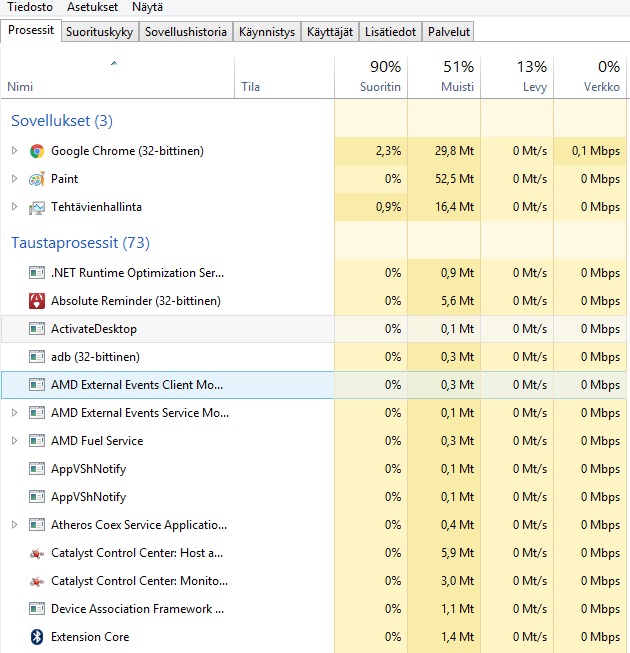Select the Paint process name
Image resolution: width=630 pixels, height=653 pixels.
point(65,179)
